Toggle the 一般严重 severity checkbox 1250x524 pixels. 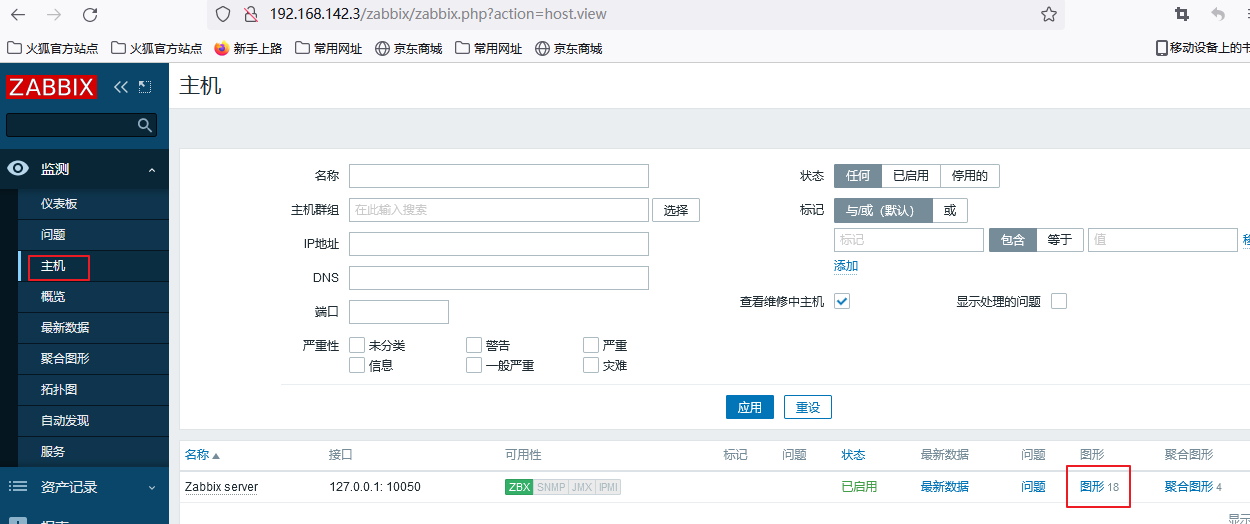[x=474, y=365]
